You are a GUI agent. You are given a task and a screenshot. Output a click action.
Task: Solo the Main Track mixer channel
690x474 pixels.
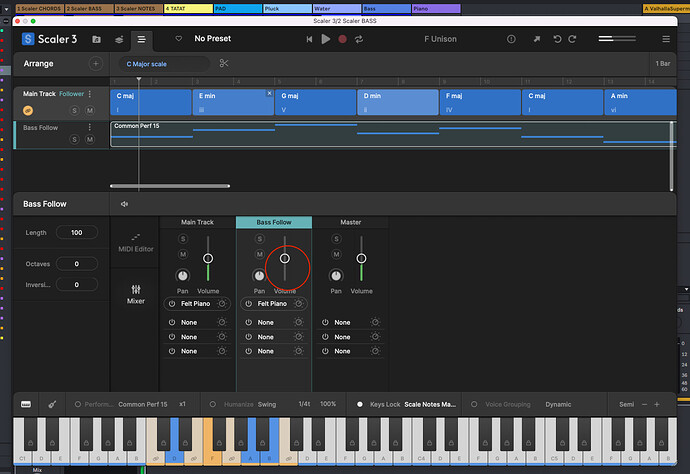183,239
